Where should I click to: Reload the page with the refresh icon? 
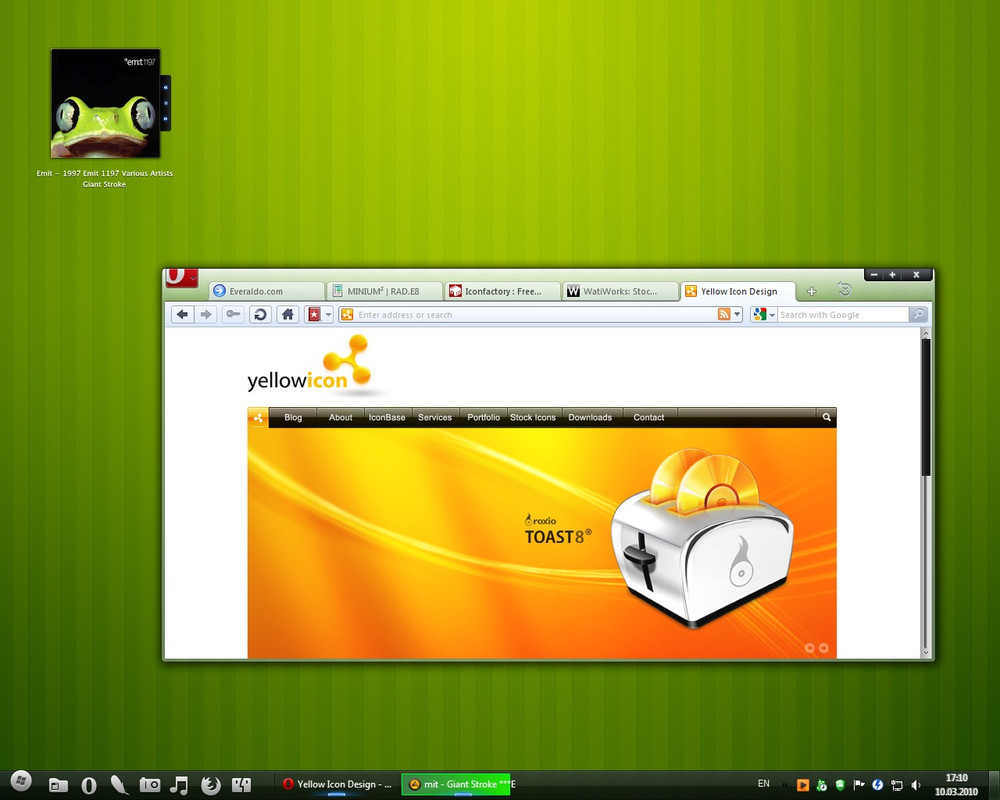(x=261, y=315)
